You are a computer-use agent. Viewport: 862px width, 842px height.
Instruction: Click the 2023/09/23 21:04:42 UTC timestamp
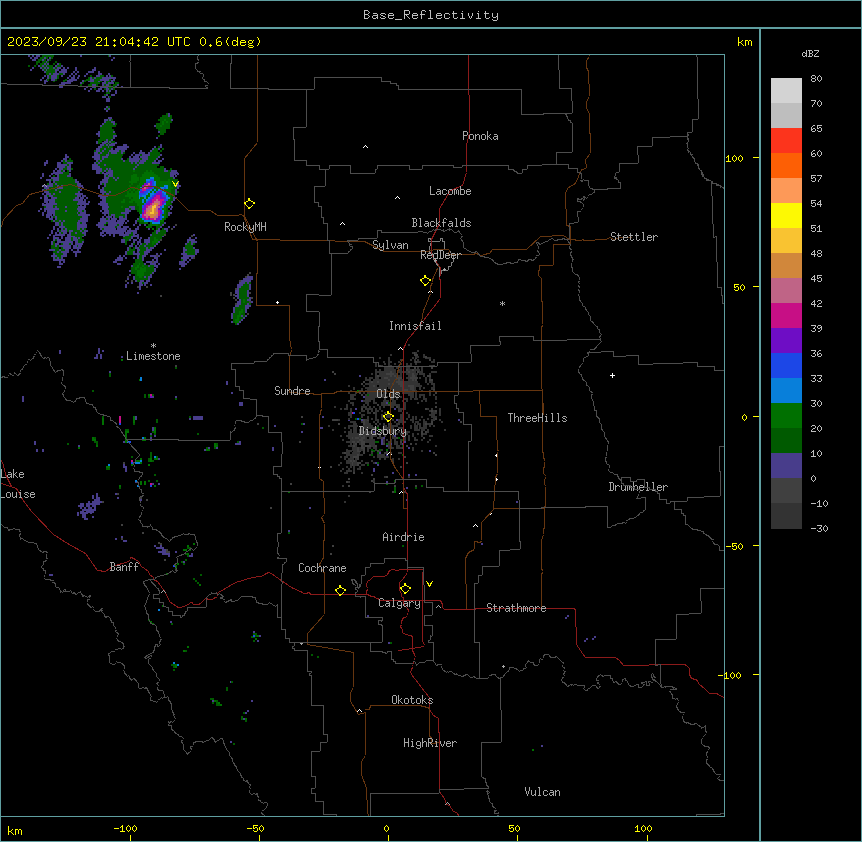[x=99, y=42]
